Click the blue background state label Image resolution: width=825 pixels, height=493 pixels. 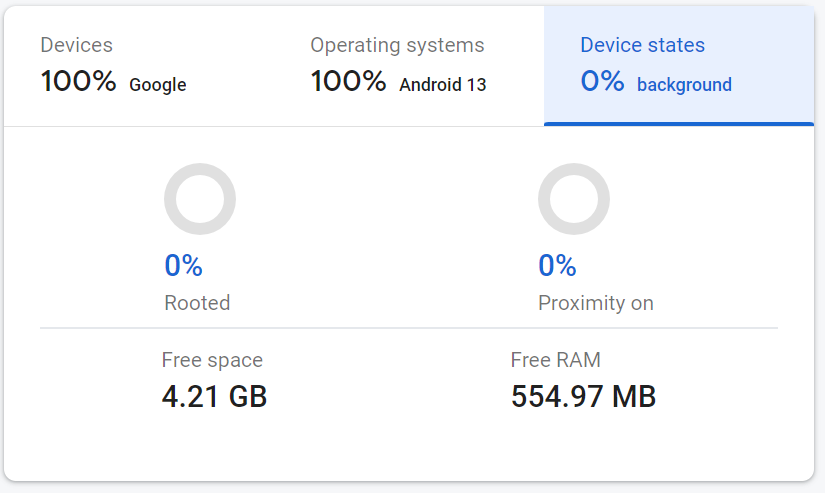pyautogui.click(x=684, y=85)
